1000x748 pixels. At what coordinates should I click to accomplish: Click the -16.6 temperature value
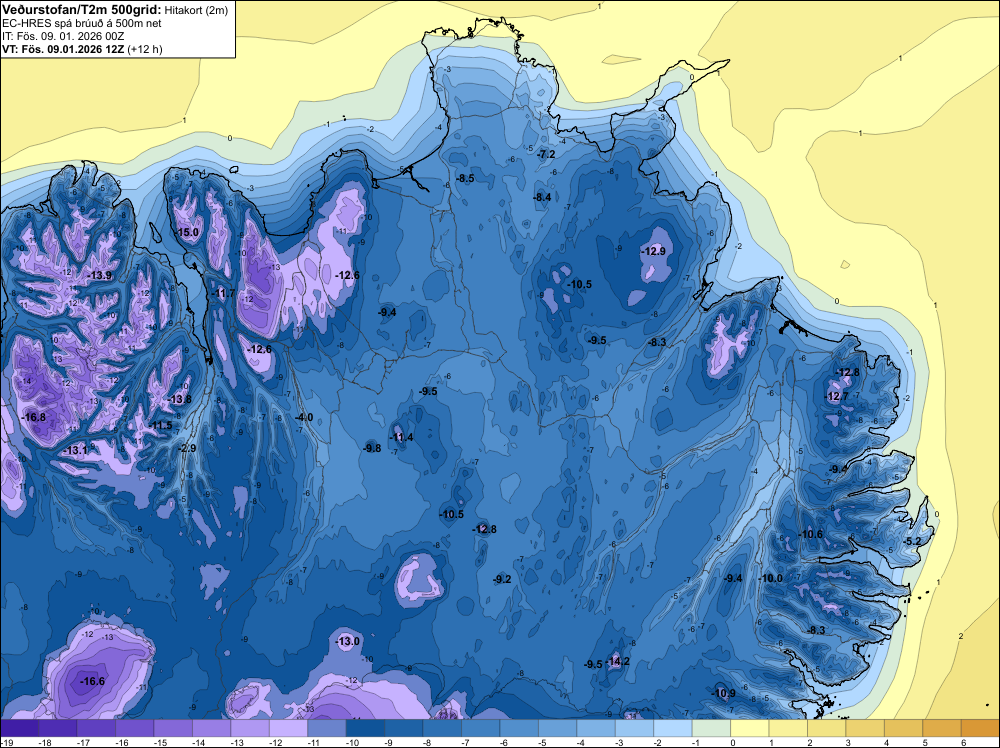(x=92, y=681)
